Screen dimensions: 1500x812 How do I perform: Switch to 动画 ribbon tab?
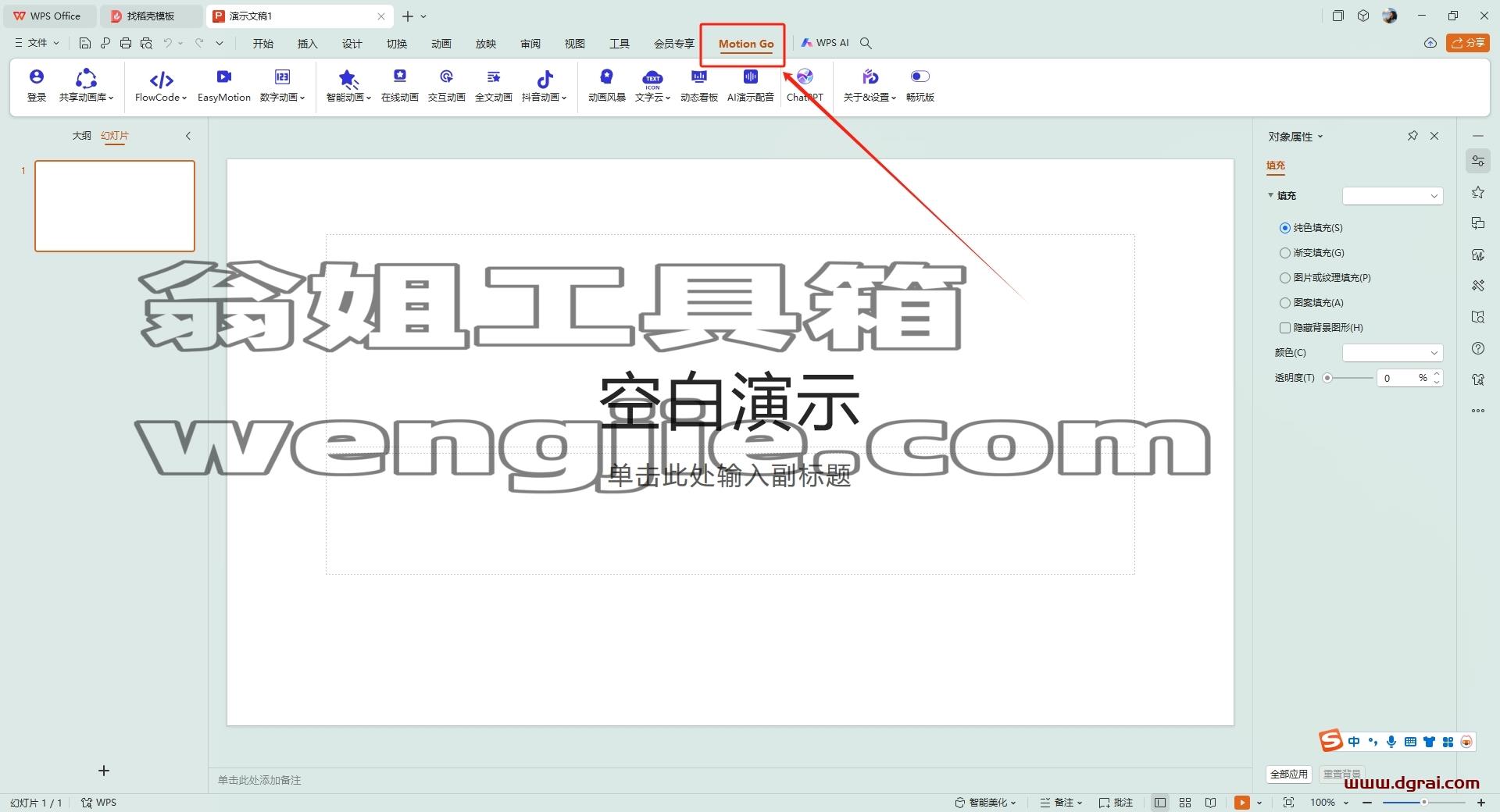pyautogui.click(x=441, y=44)
